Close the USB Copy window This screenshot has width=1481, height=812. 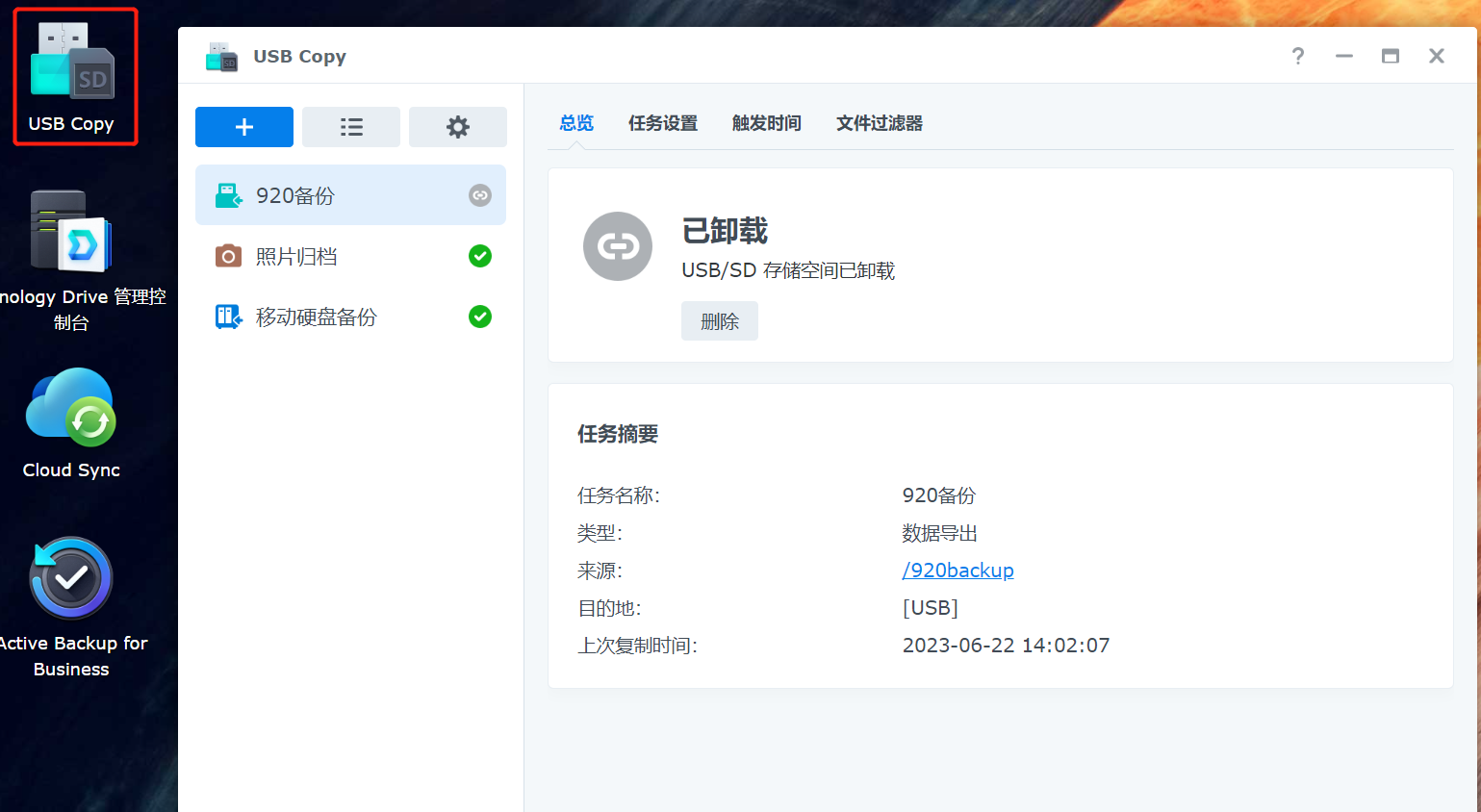click(x=1437, y=57)
